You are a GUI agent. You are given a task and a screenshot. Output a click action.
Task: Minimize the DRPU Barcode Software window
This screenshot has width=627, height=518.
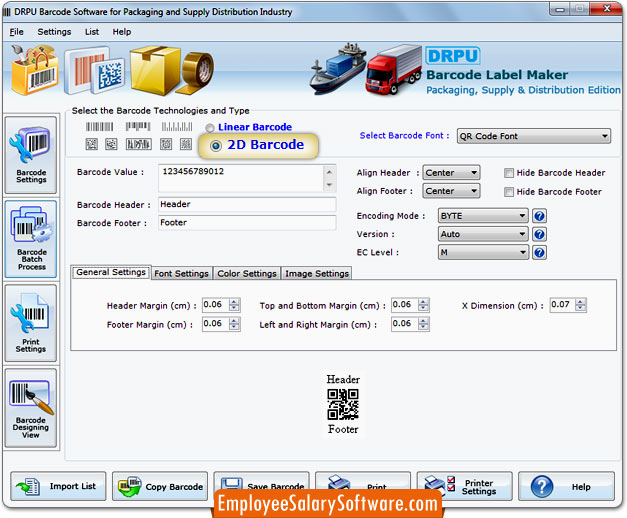[x=559, y=9]
